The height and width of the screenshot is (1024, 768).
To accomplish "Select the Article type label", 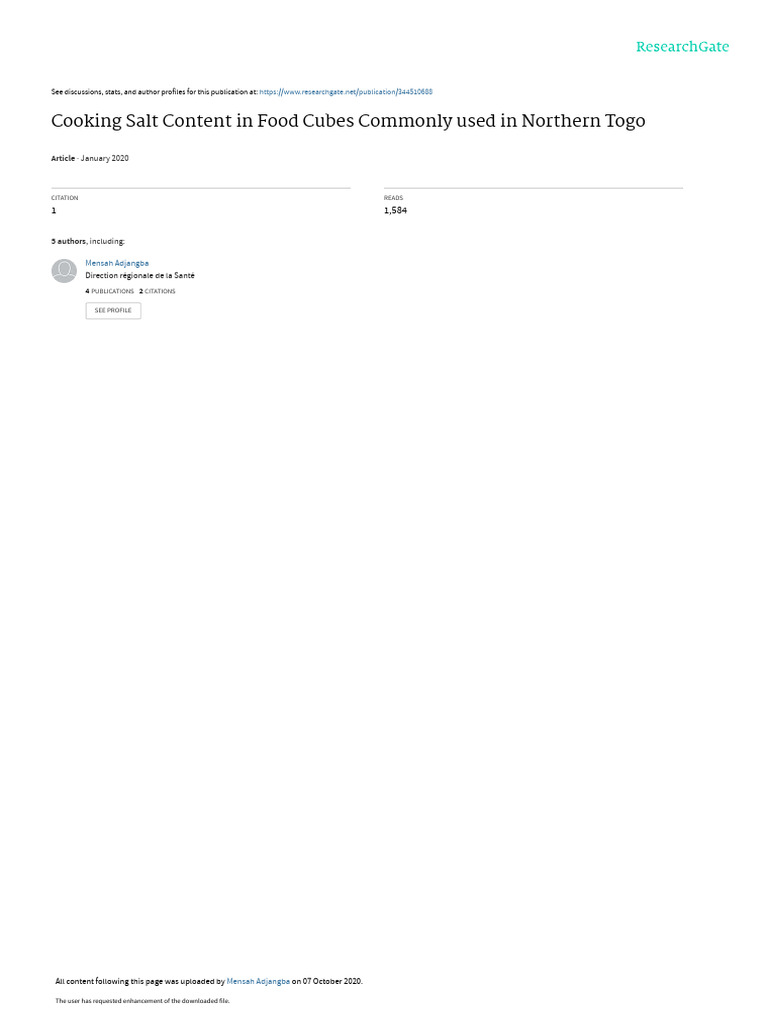I will 63,158.
